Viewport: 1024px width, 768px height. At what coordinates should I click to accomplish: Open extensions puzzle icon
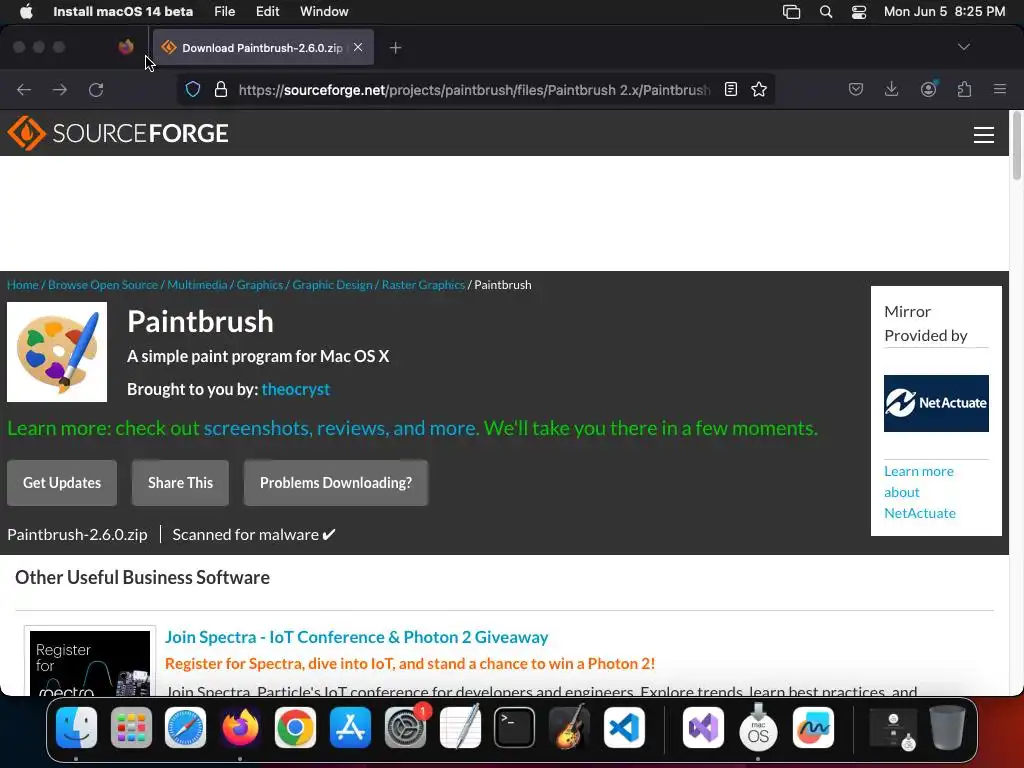pos(964,89)
